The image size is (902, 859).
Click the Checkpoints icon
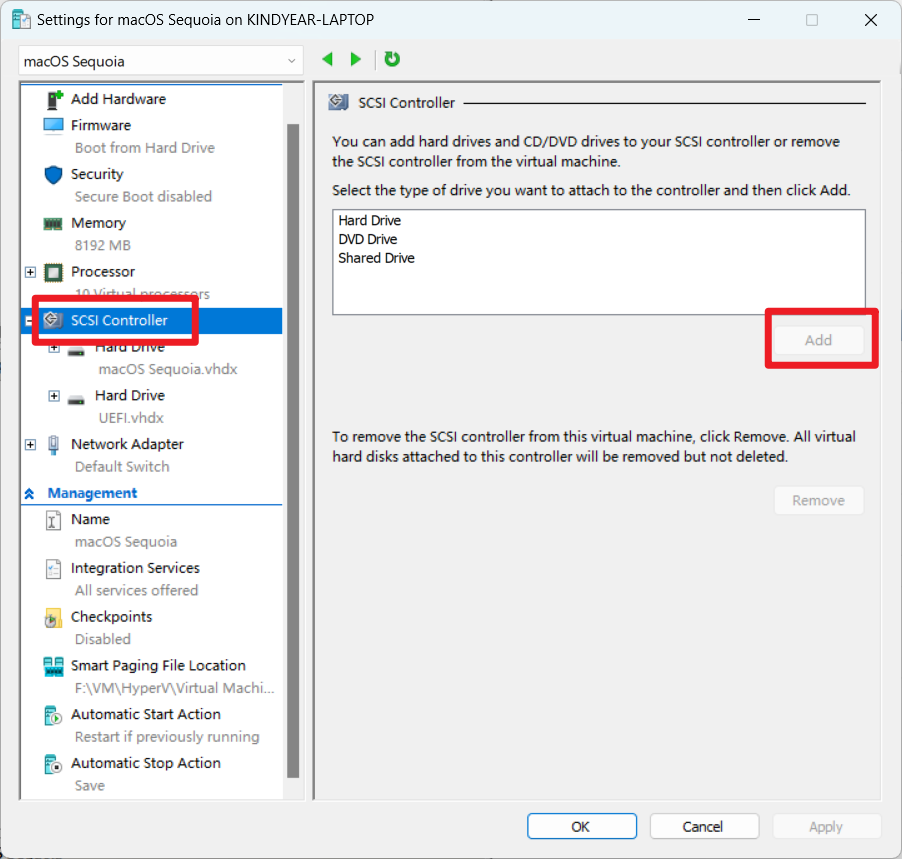53,618
